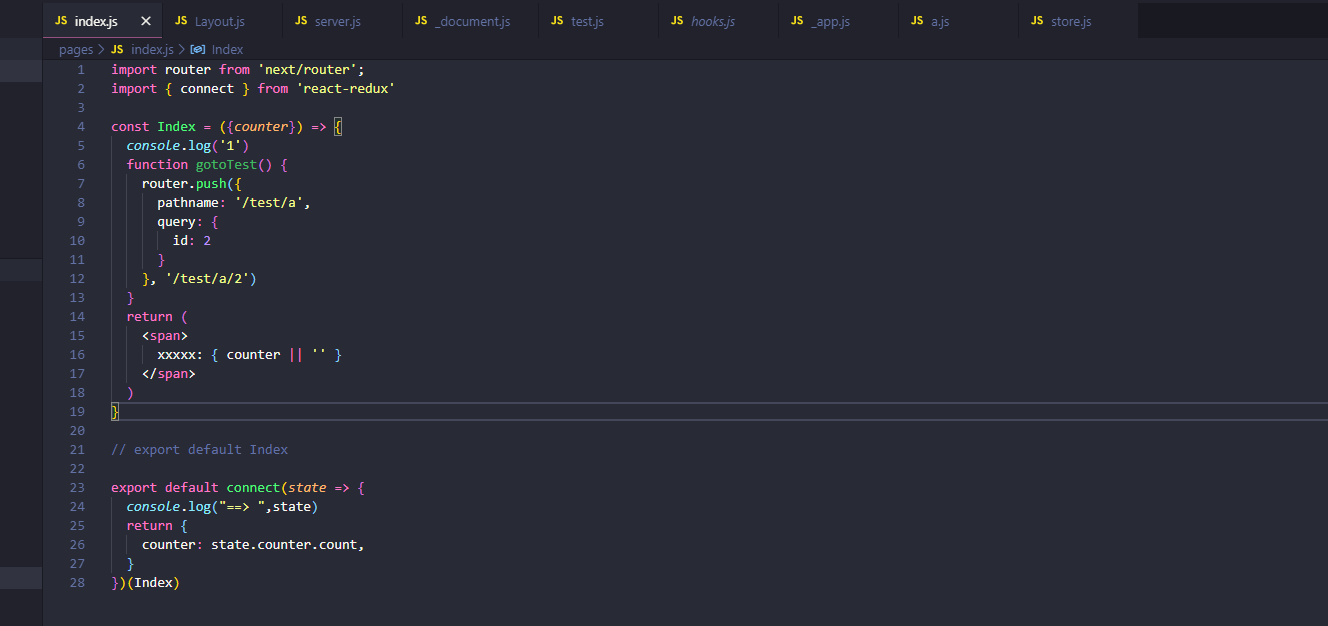The height and width of the screenshot is (626, 1328).
Task: Click the '// export default Index' comment
Action: click(200, 450)
